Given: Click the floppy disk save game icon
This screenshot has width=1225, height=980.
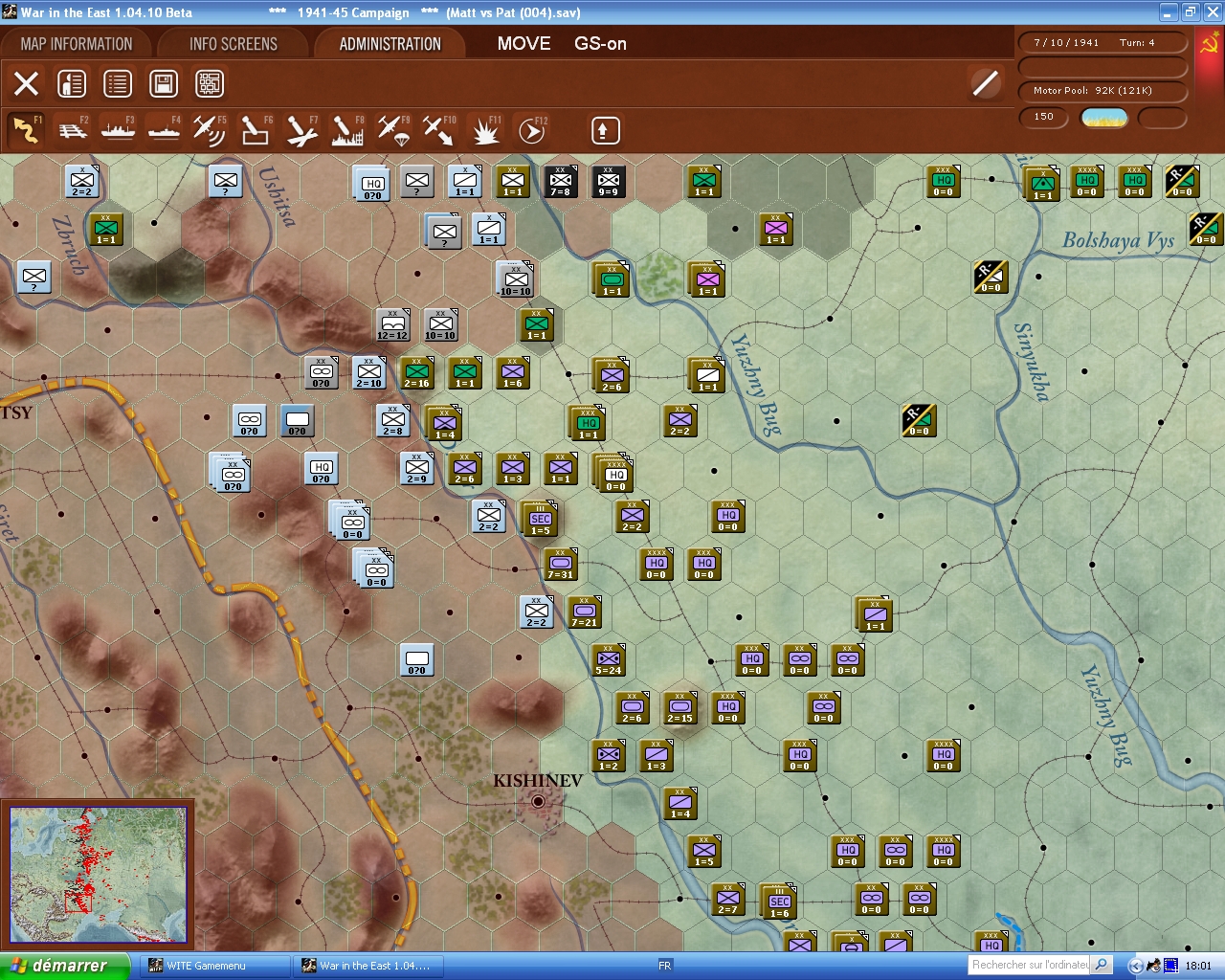Looking at the screenshot, I should [x=164, y=84].
